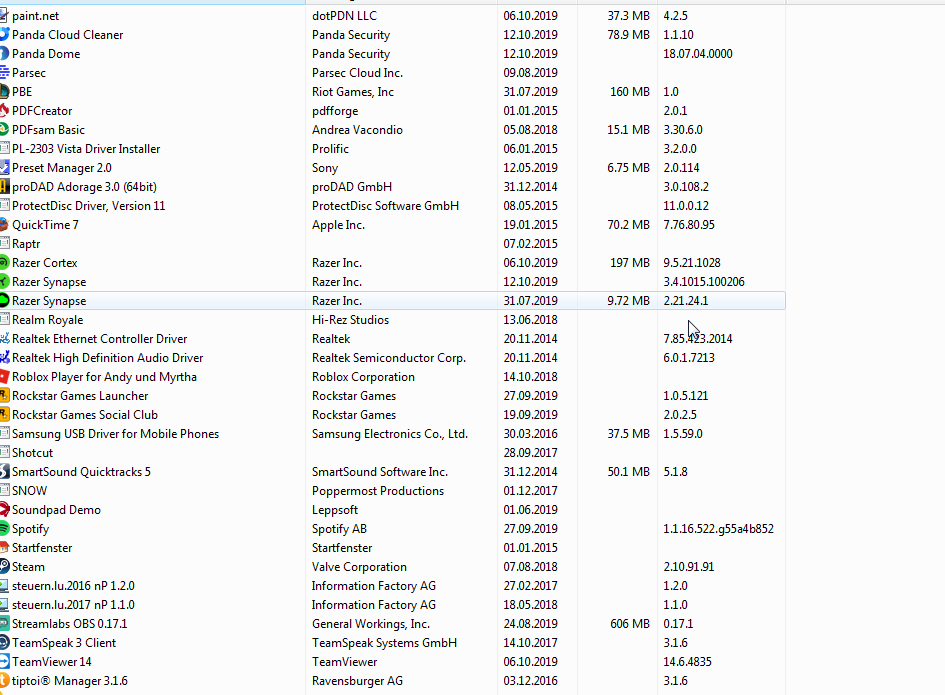Click publisher Hi-Rez Studios

point(350,319)
